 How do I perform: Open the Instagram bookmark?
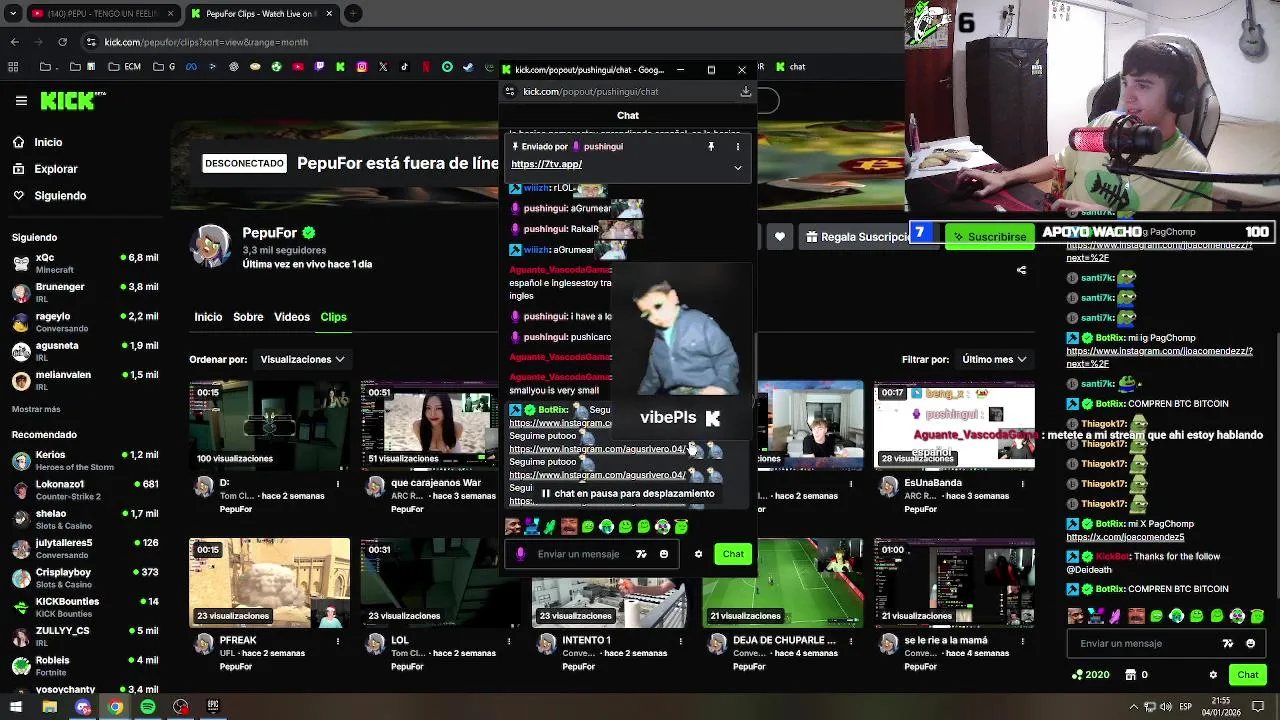click(x=361, y=67)
